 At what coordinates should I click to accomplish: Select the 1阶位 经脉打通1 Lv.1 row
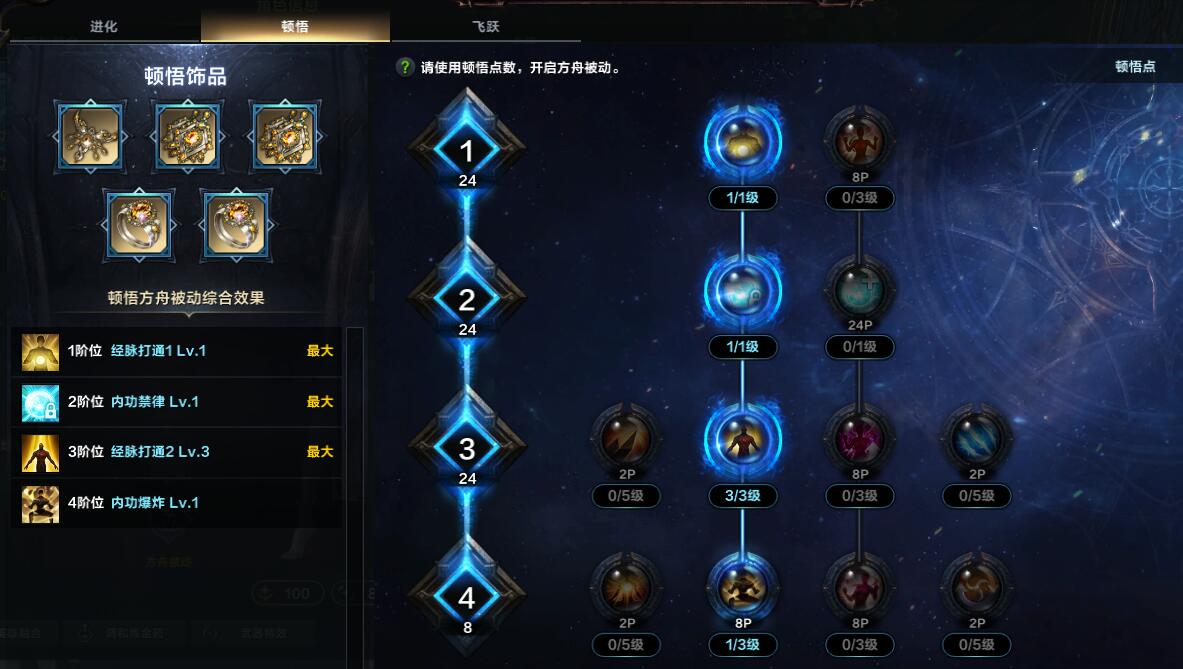click(177, 351)
